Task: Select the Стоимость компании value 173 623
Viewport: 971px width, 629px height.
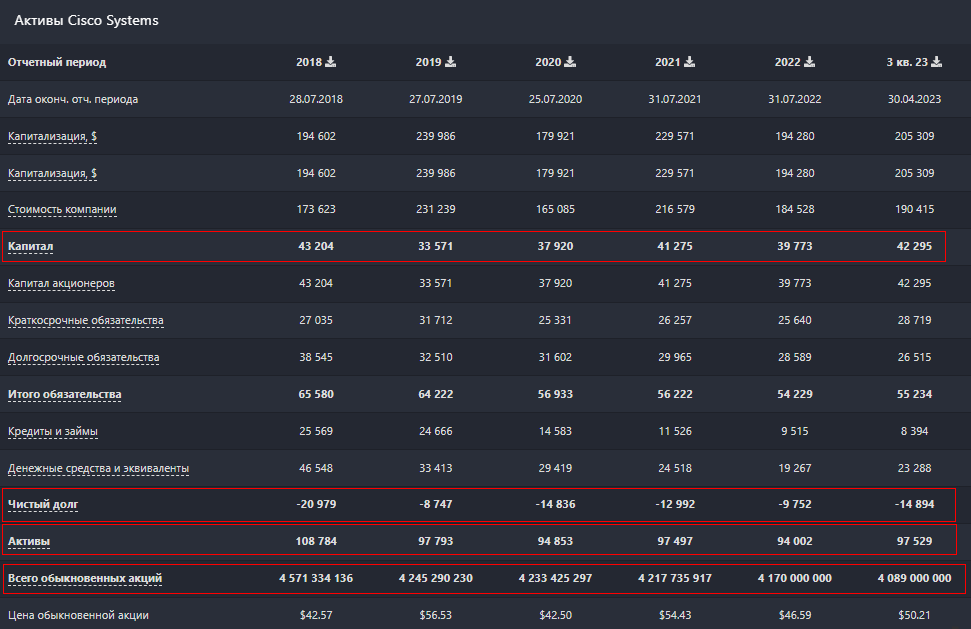Action: click(316, 209)
